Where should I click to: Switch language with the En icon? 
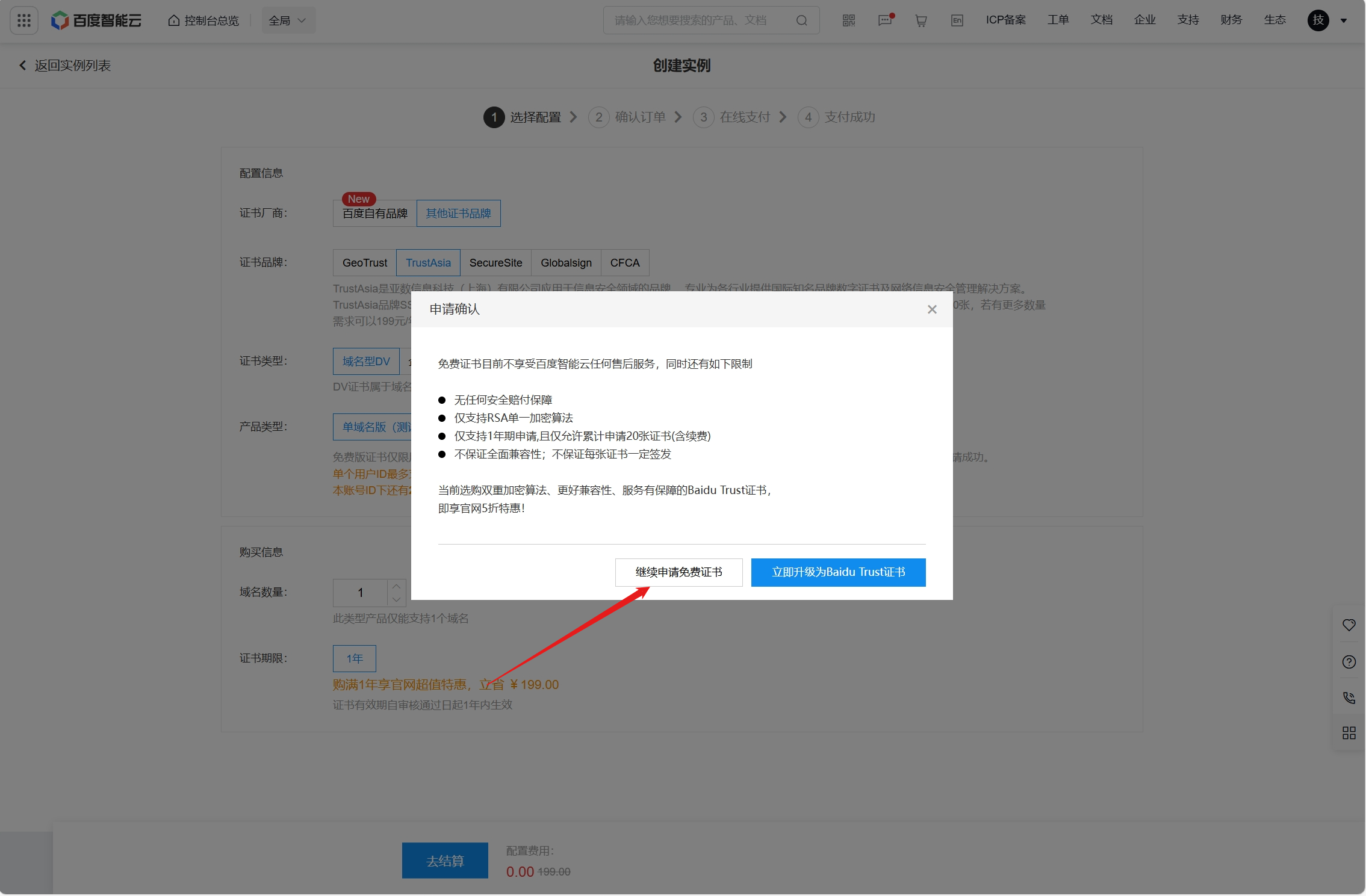(x=957, y=20)
